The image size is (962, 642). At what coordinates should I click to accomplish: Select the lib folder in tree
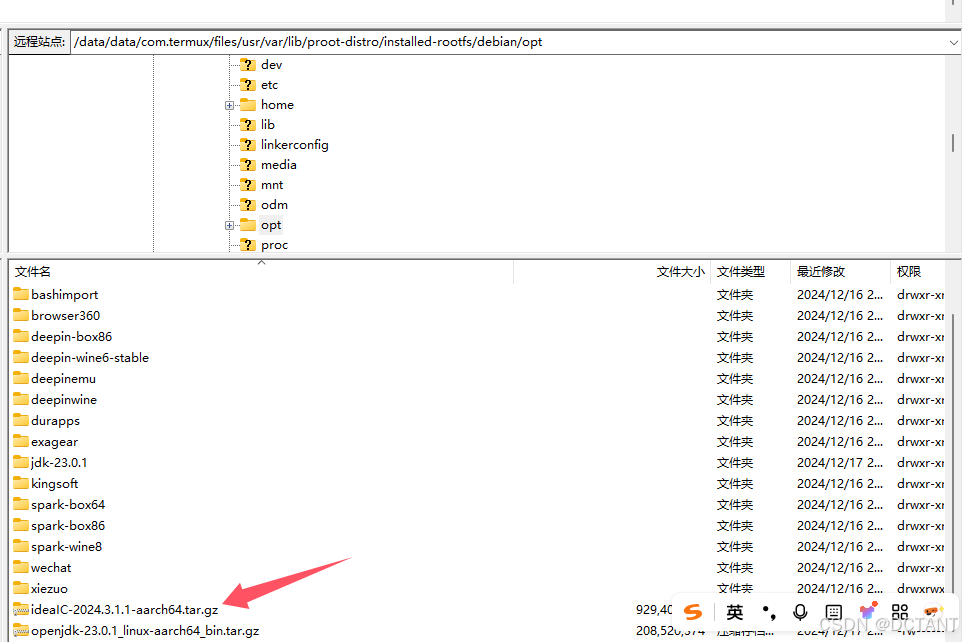coord(267,125)
